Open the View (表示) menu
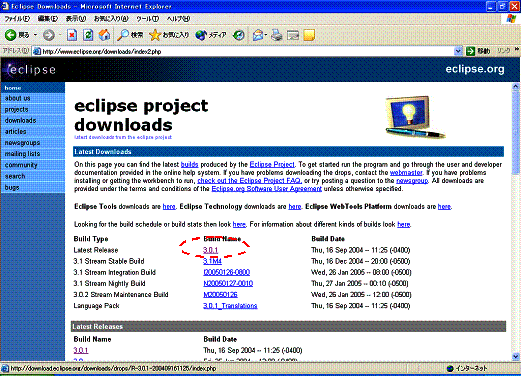This screenshot has width=523, height=377. coord(76,19)
